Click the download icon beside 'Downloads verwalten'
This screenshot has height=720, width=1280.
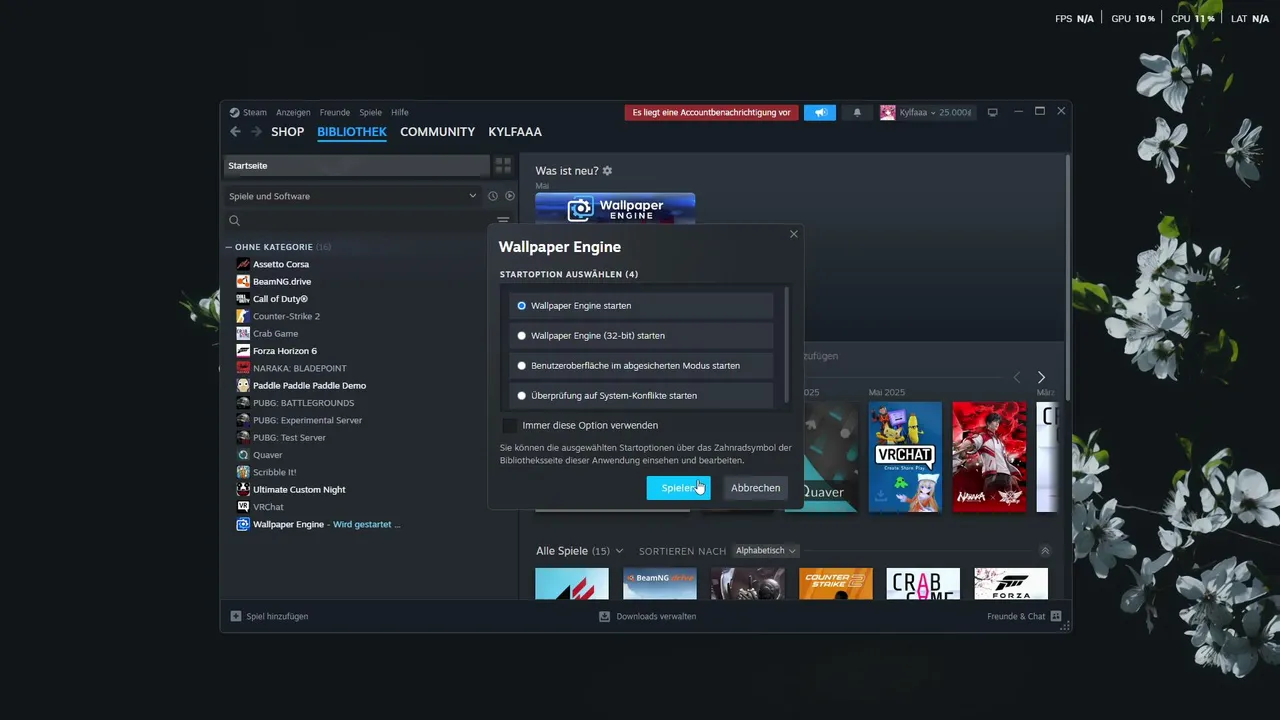click(x=604, y=616)
